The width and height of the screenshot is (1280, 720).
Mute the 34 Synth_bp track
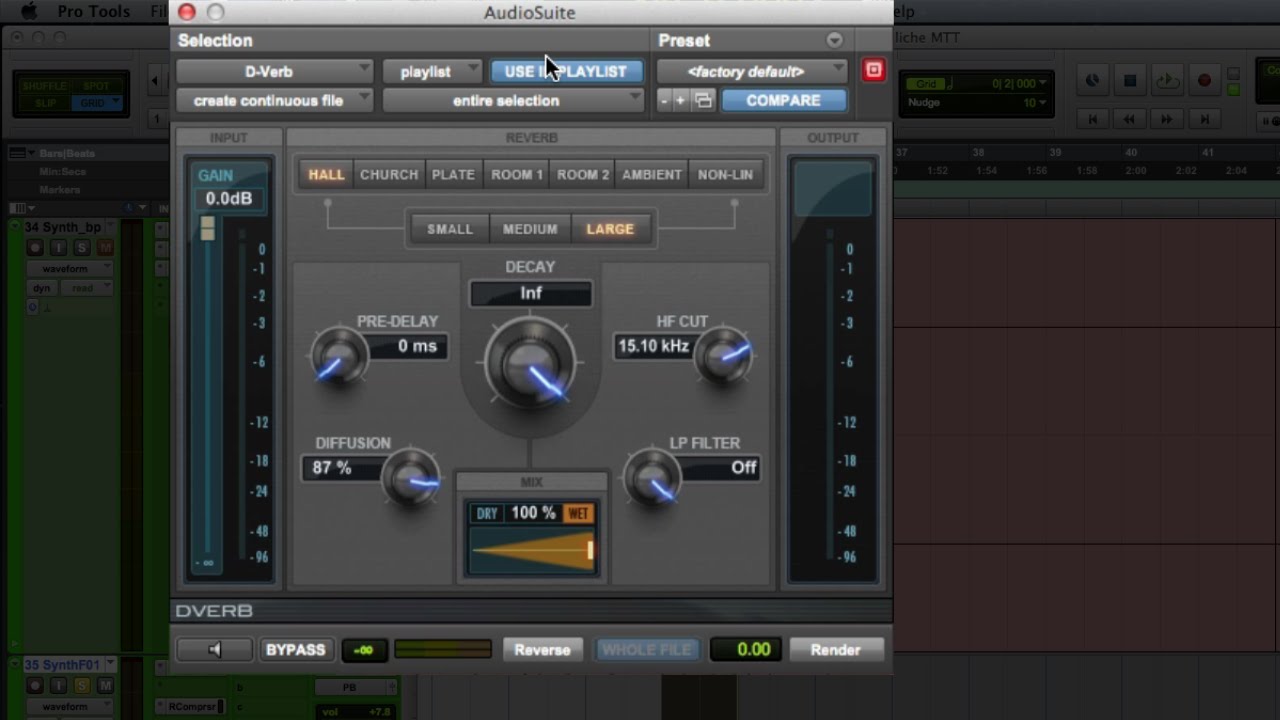[105, 248]
